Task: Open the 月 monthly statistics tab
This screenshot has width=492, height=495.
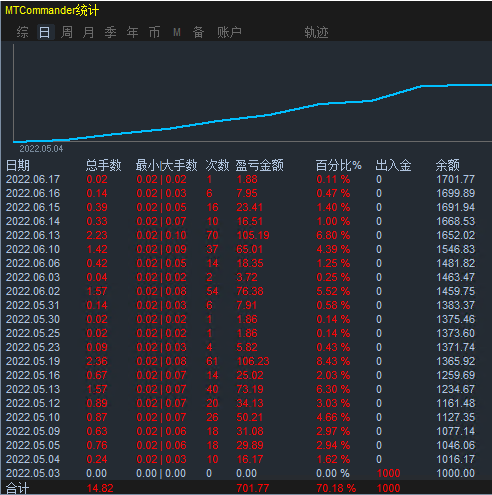Action: (x=88, y=32)
